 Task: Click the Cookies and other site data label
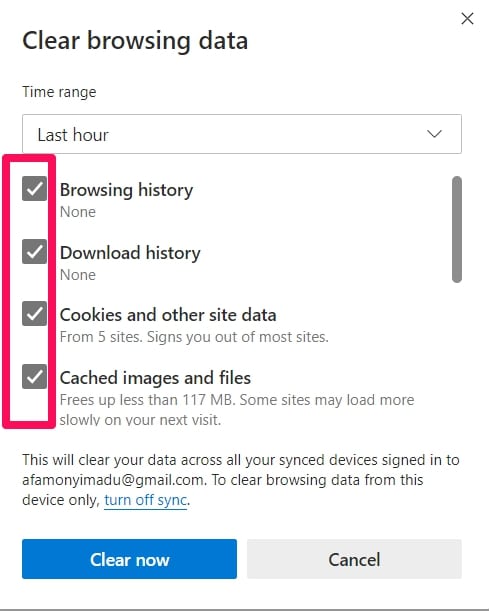[168, 315]
